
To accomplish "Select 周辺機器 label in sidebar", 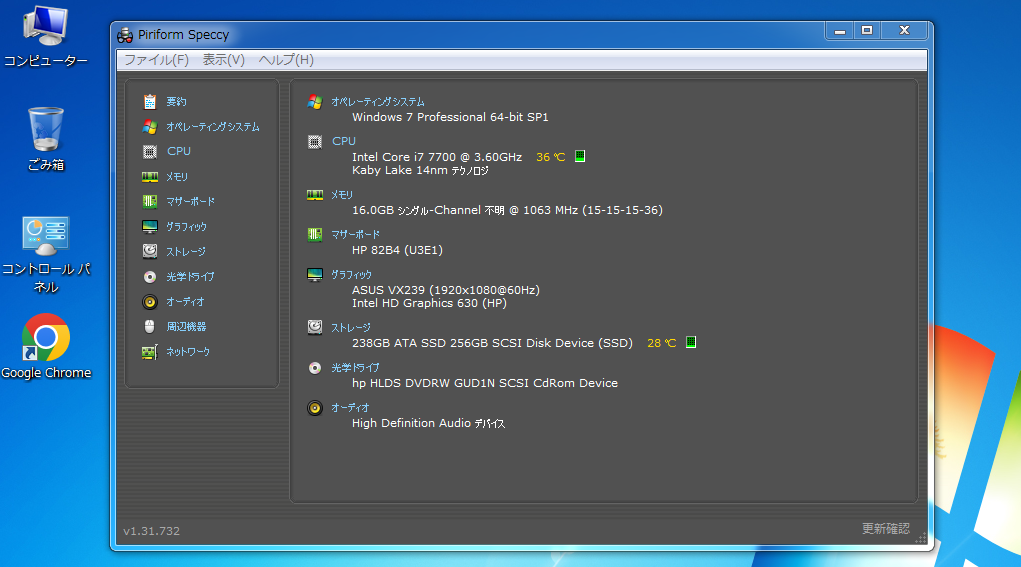I will pos(186,327).
